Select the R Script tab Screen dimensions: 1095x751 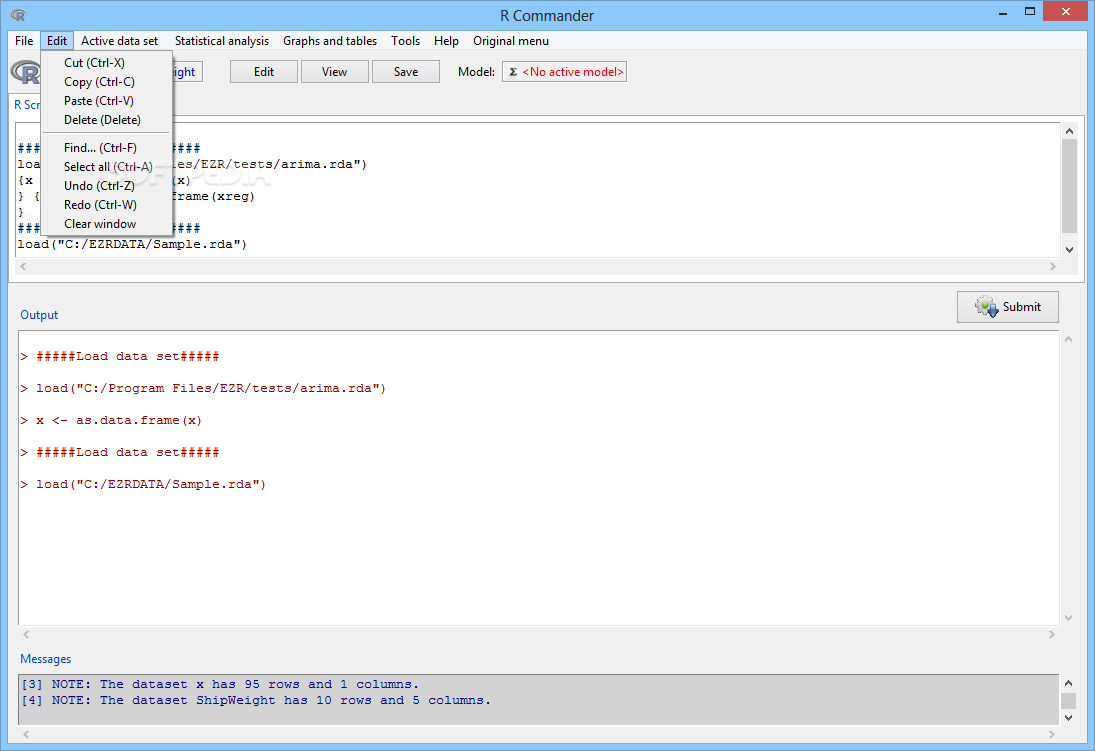coord(27,105)
